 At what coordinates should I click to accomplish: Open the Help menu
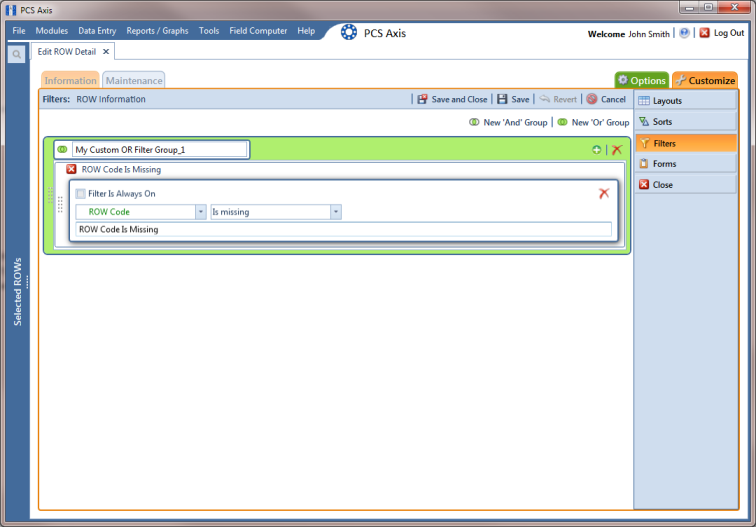click(x=306, y=31)
